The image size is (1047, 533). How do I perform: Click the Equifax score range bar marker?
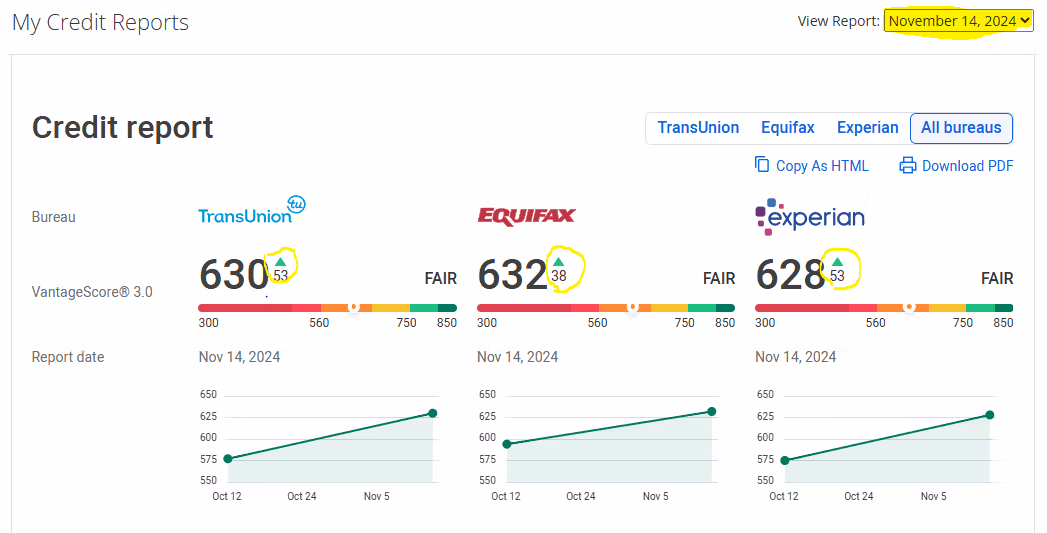pos(632,308)
